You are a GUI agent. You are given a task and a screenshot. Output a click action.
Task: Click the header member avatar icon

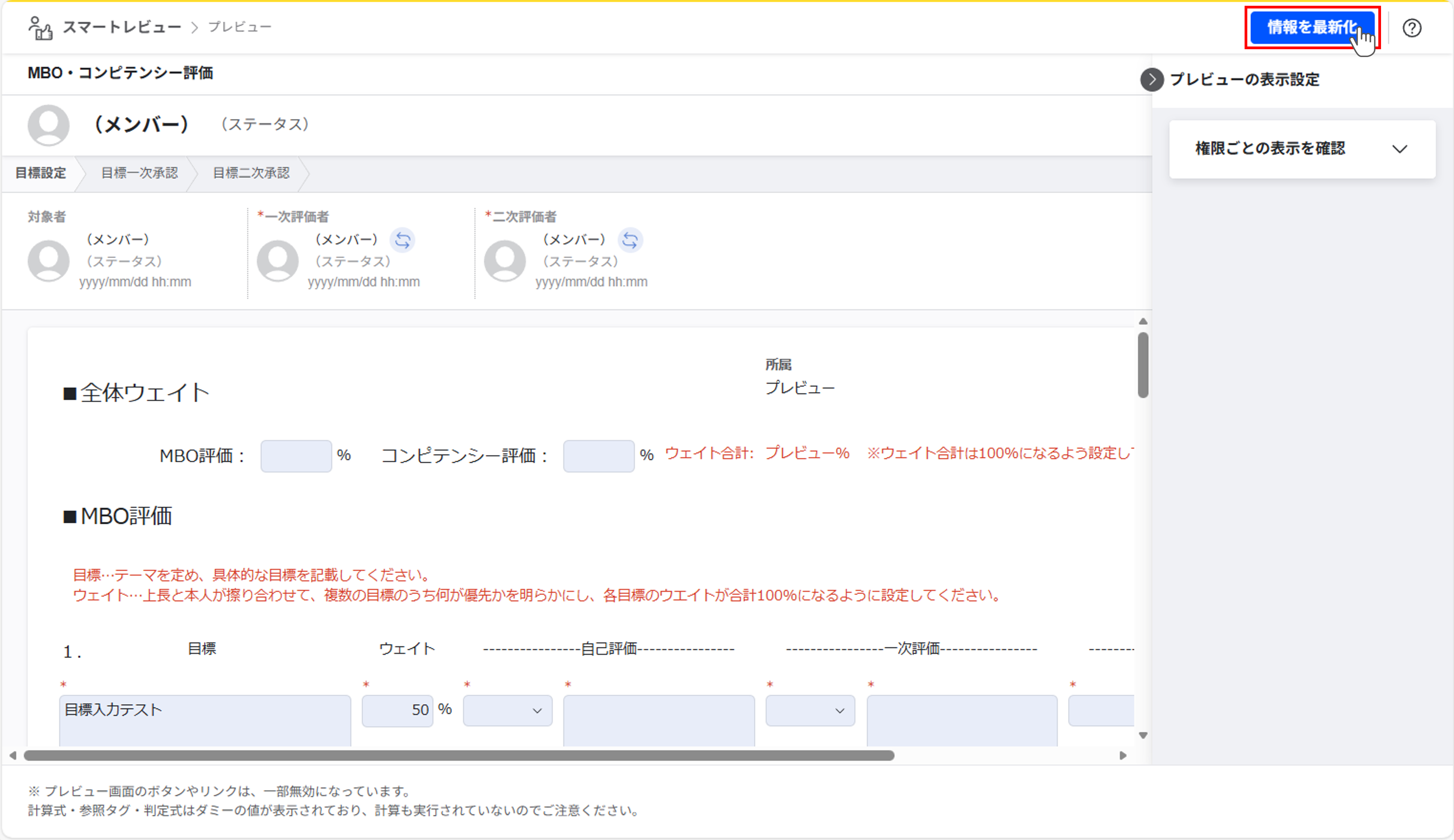pyautogui.click(x=49, y=125)
